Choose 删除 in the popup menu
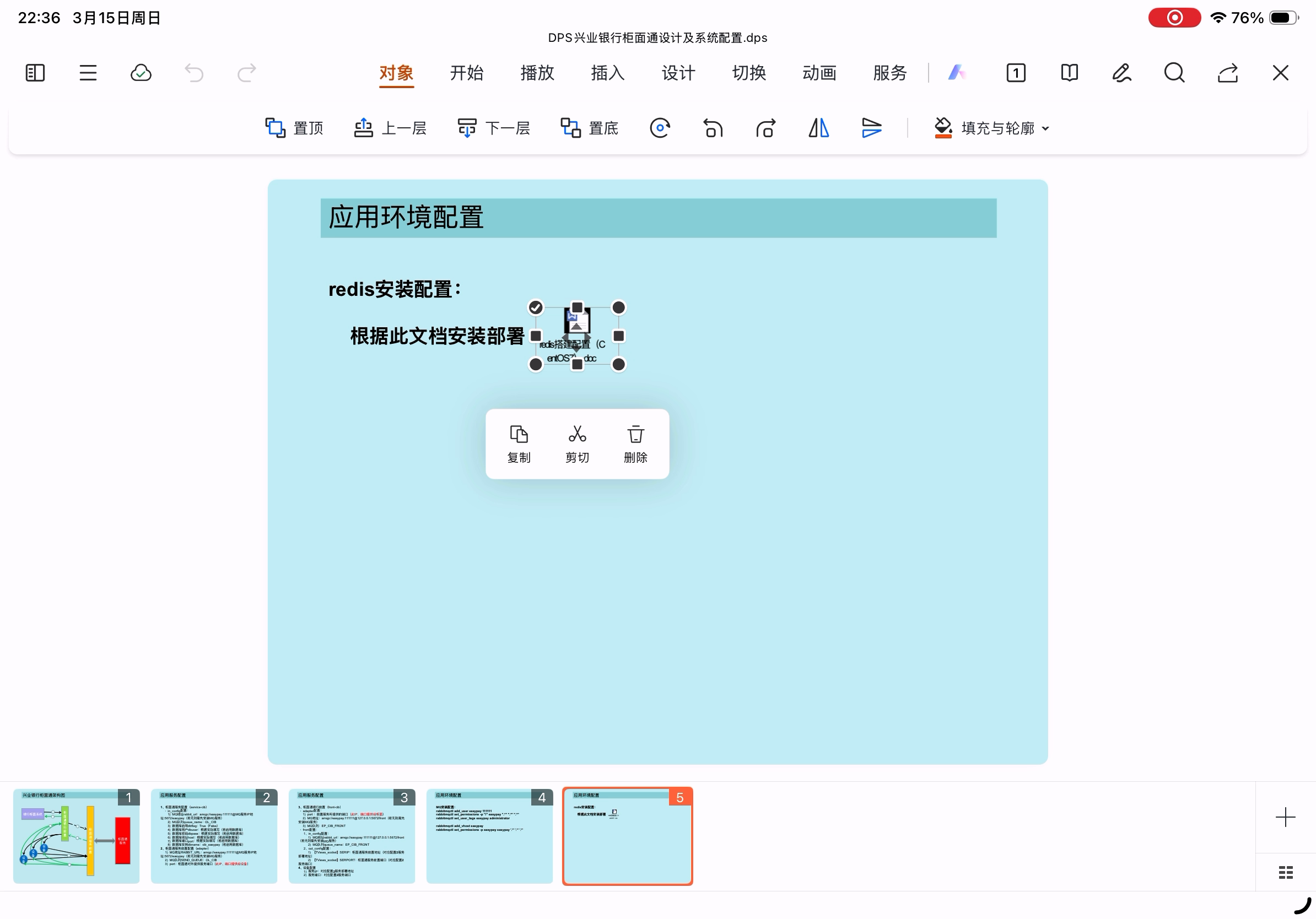This screenshot has width=1316, height=919. coord(635,444)
